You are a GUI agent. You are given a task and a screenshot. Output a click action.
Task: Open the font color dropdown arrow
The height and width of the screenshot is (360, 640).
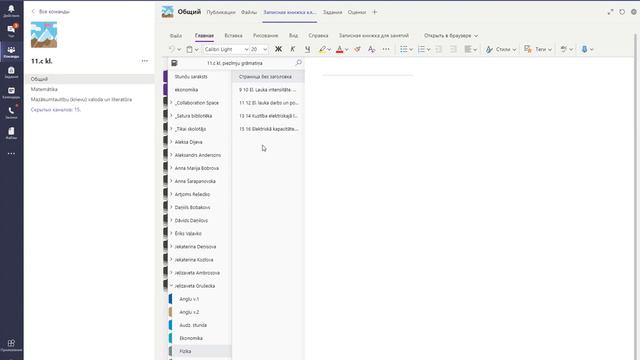[347, 49]
